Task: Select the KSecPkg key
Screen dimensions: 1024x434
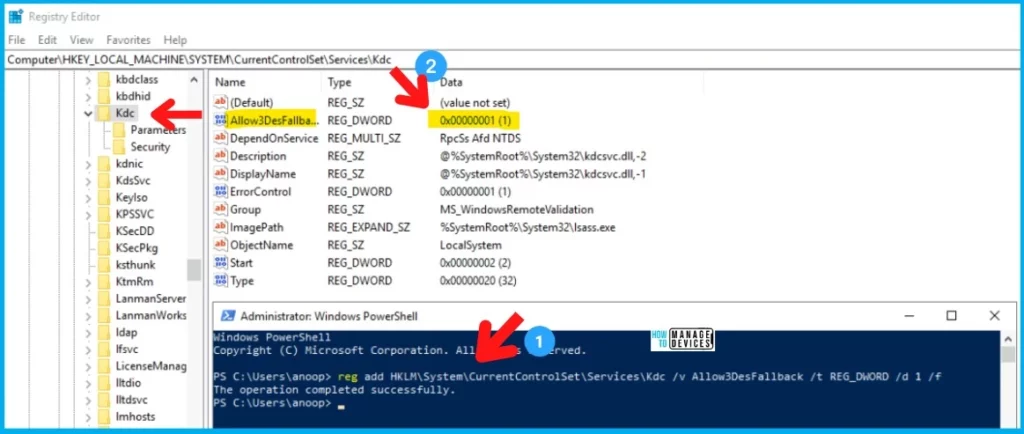Action: click(x=136, y=248)
